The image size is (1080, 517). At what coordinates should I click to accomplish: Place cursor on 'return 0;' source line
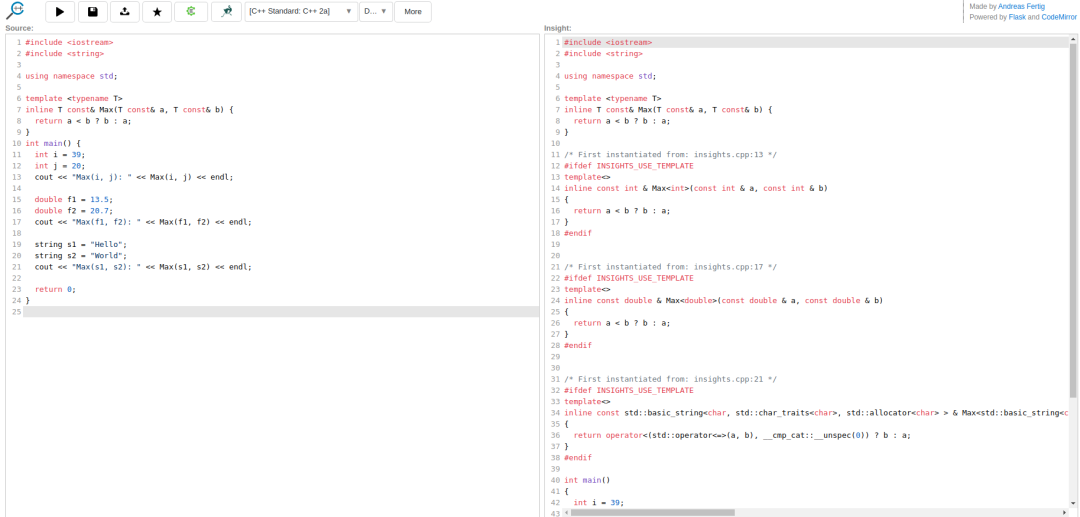55,289
